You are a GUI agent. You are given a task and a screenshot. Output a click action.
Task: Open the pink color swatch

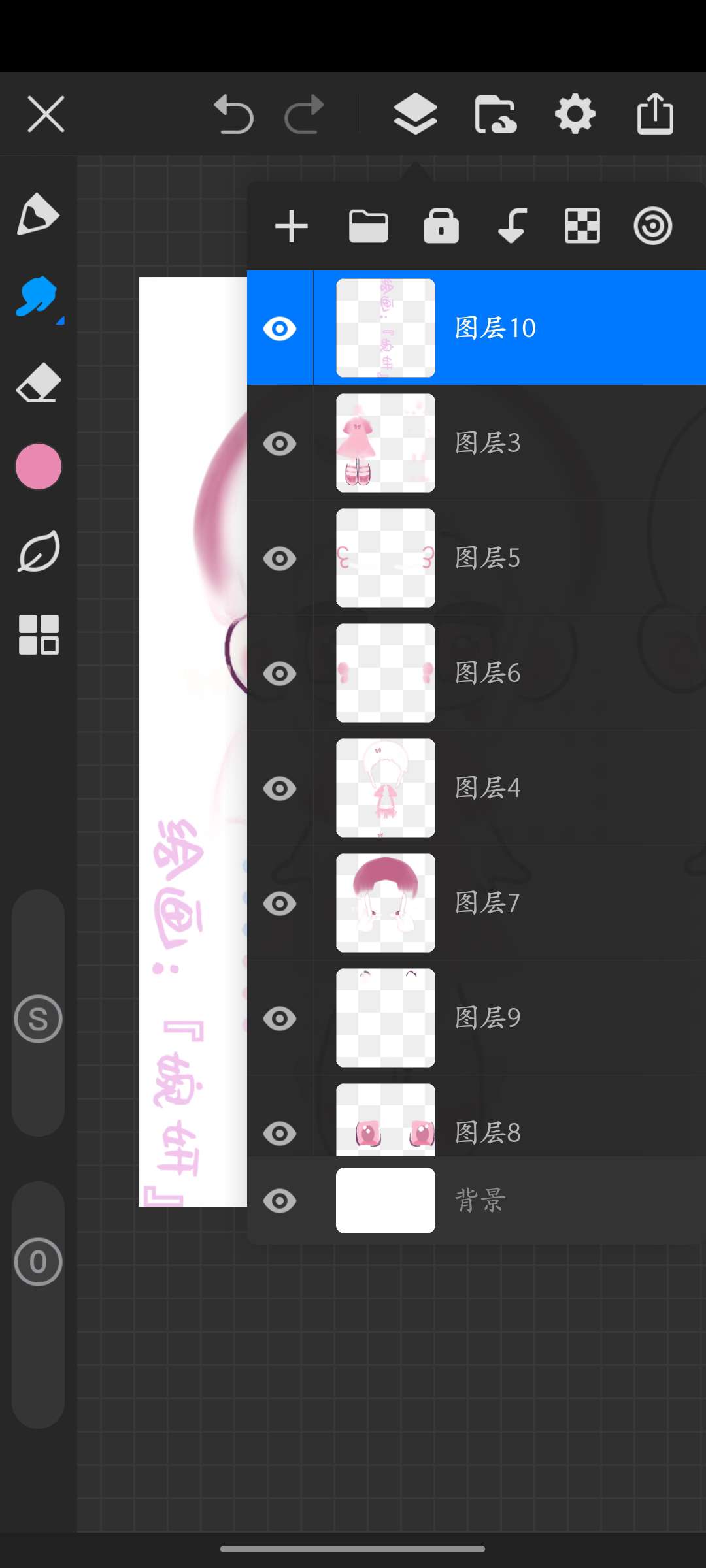[x=39, y=466]
